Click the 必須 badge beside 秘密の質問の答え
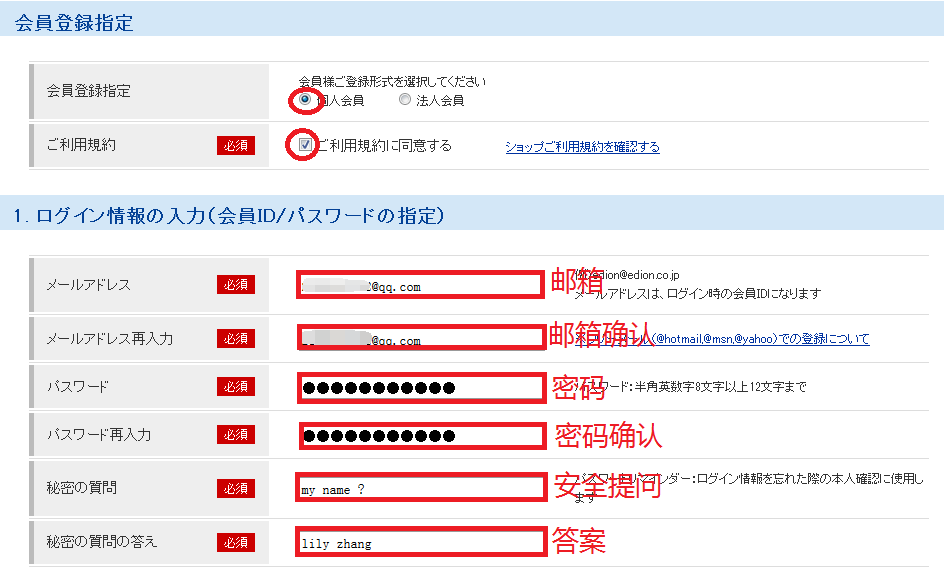The image size is (946, 569). (x=236, y=542)
